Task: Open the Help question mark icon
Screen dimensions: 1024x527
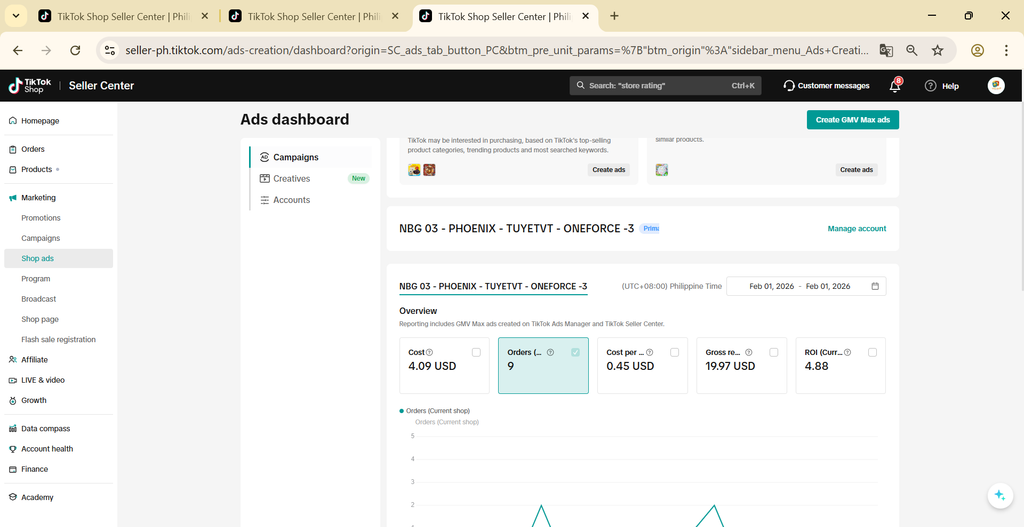Action: (931, 86)
